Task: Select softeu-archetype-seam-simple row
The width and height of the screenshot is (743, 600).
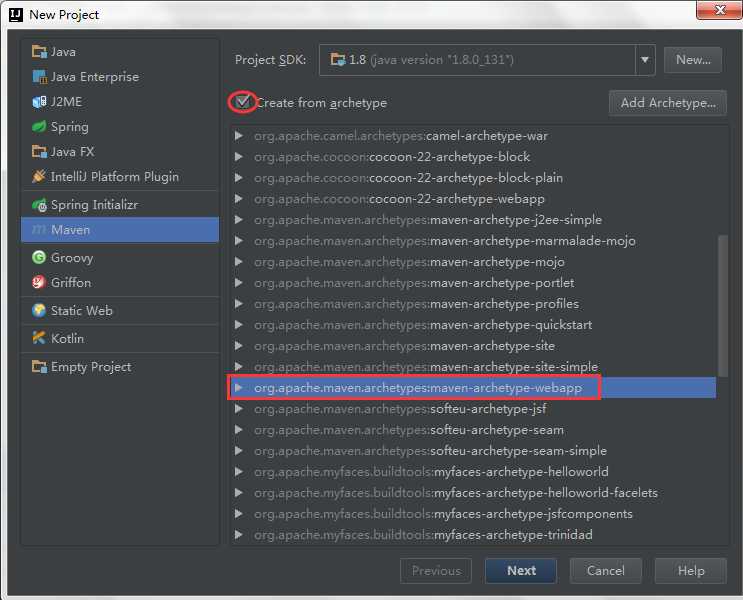Action: pyautogui.click(x=474, y=451)
